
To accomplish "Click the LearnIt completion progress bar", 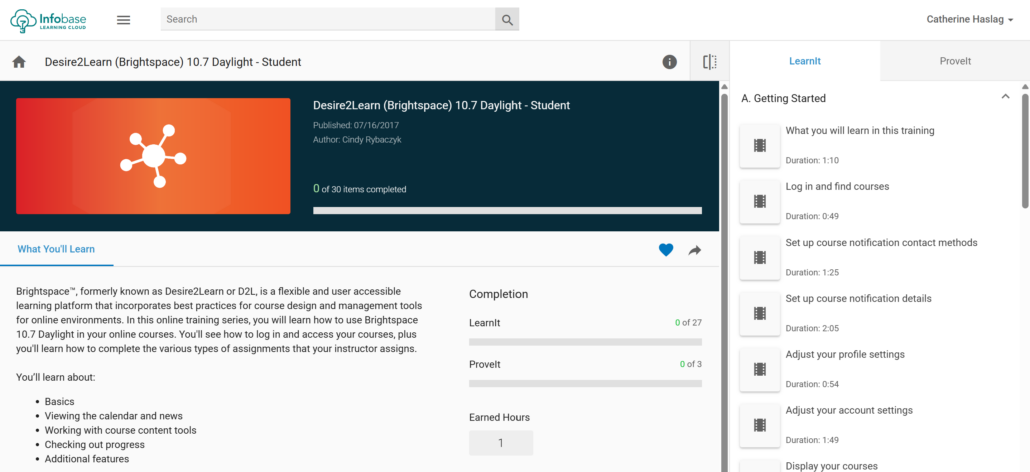I will (585, 341).
